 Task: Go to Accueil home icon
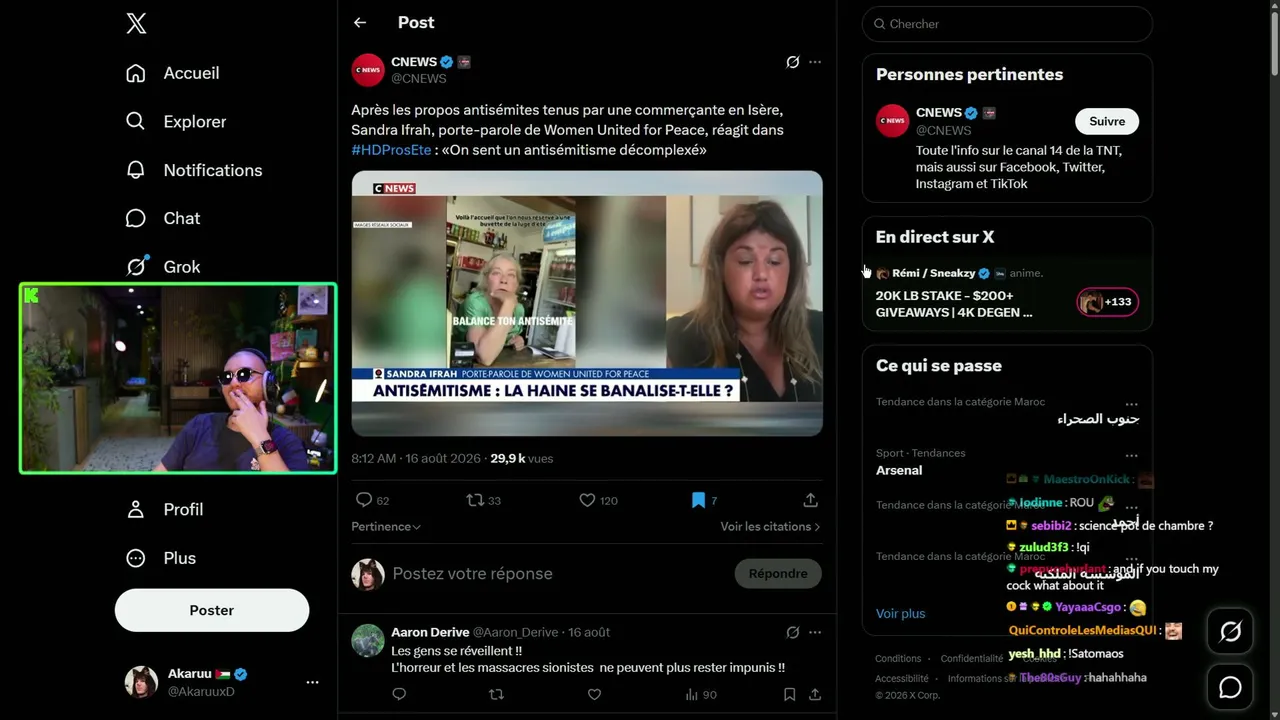(136, 73)
